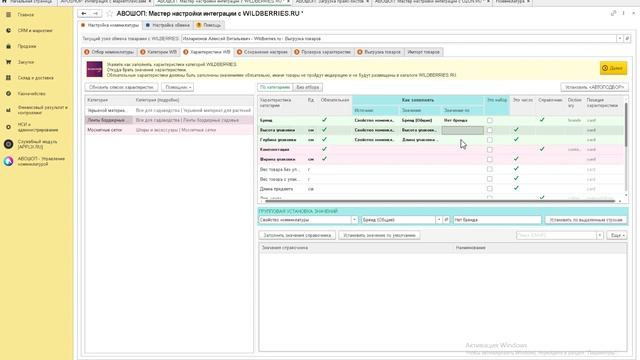Open the search field dropdown arrow
This screenshot has width=640, height=360.
(600, 236)
